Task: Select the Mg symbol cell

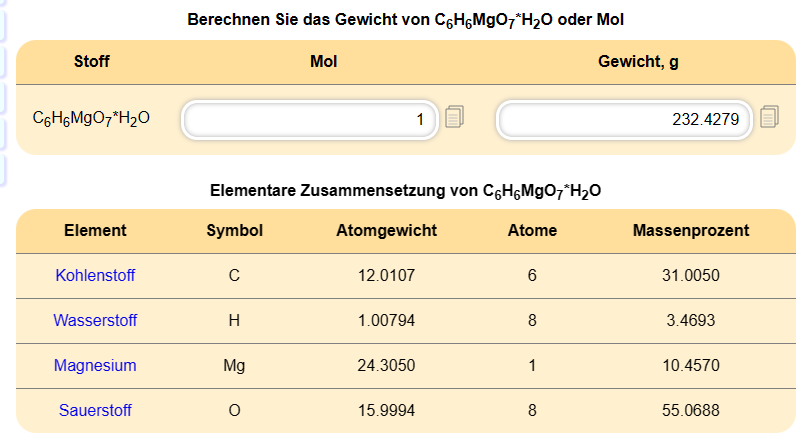Action: click(234, 366)
